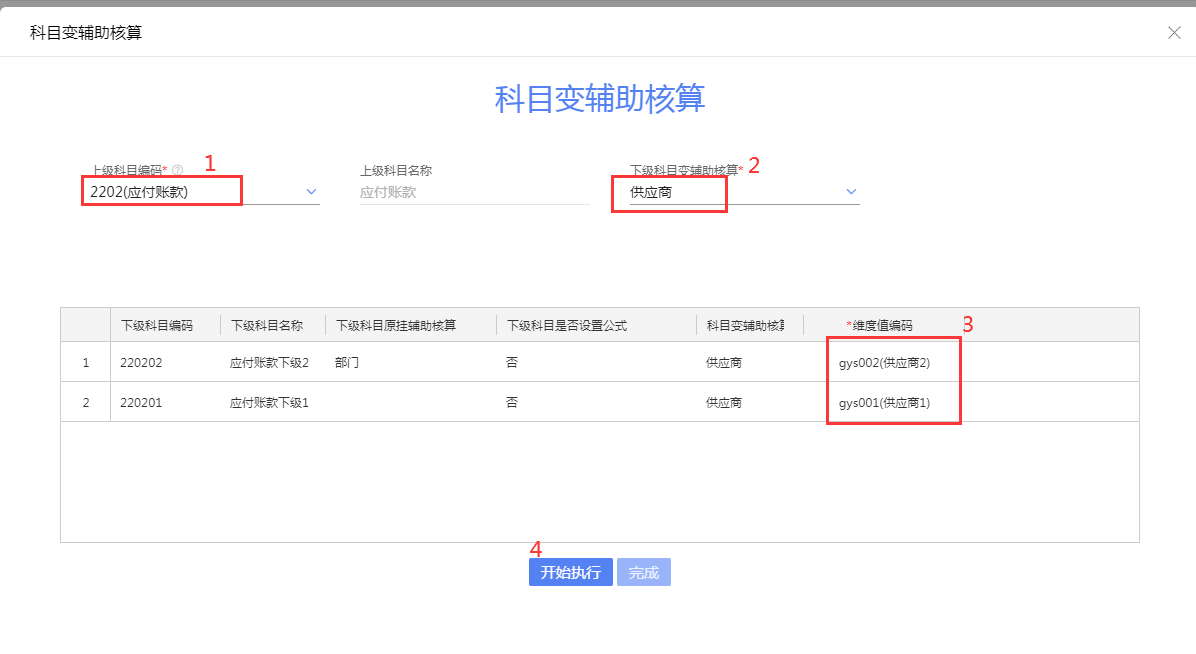This screenshot has height=654, width=1196.
Task: Select row number 1 in the table
Action: point(85,362)
